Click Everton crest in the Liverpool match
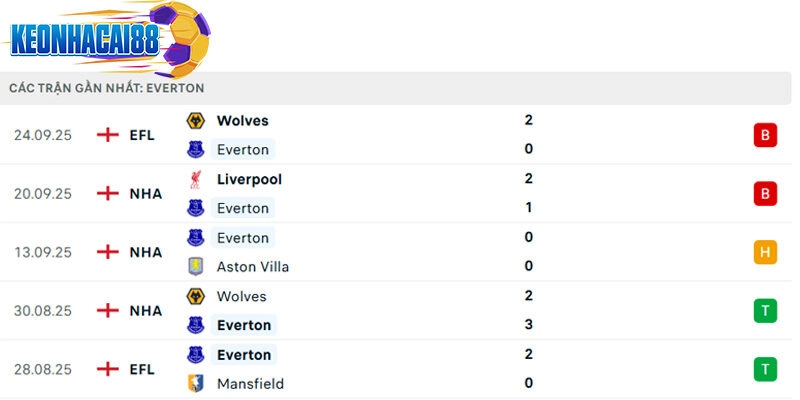 pos(196,208)
